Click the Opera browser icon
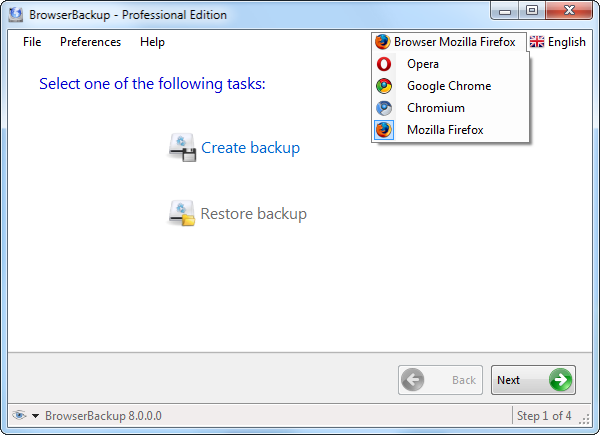Viewport: 600px width, 435px height. click(x=384, y=64)
